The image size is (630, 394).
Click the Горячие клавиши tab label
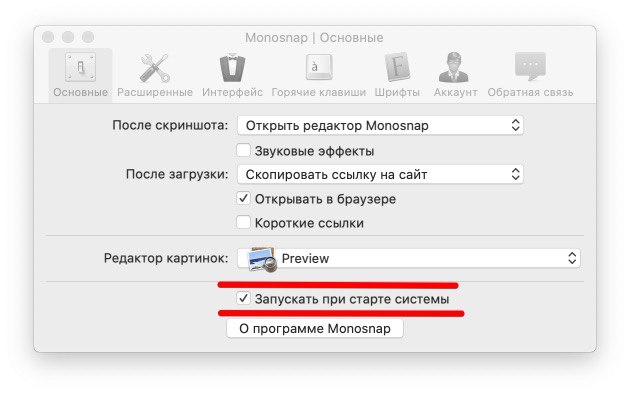pyautogui.click(x=319, y=92)
